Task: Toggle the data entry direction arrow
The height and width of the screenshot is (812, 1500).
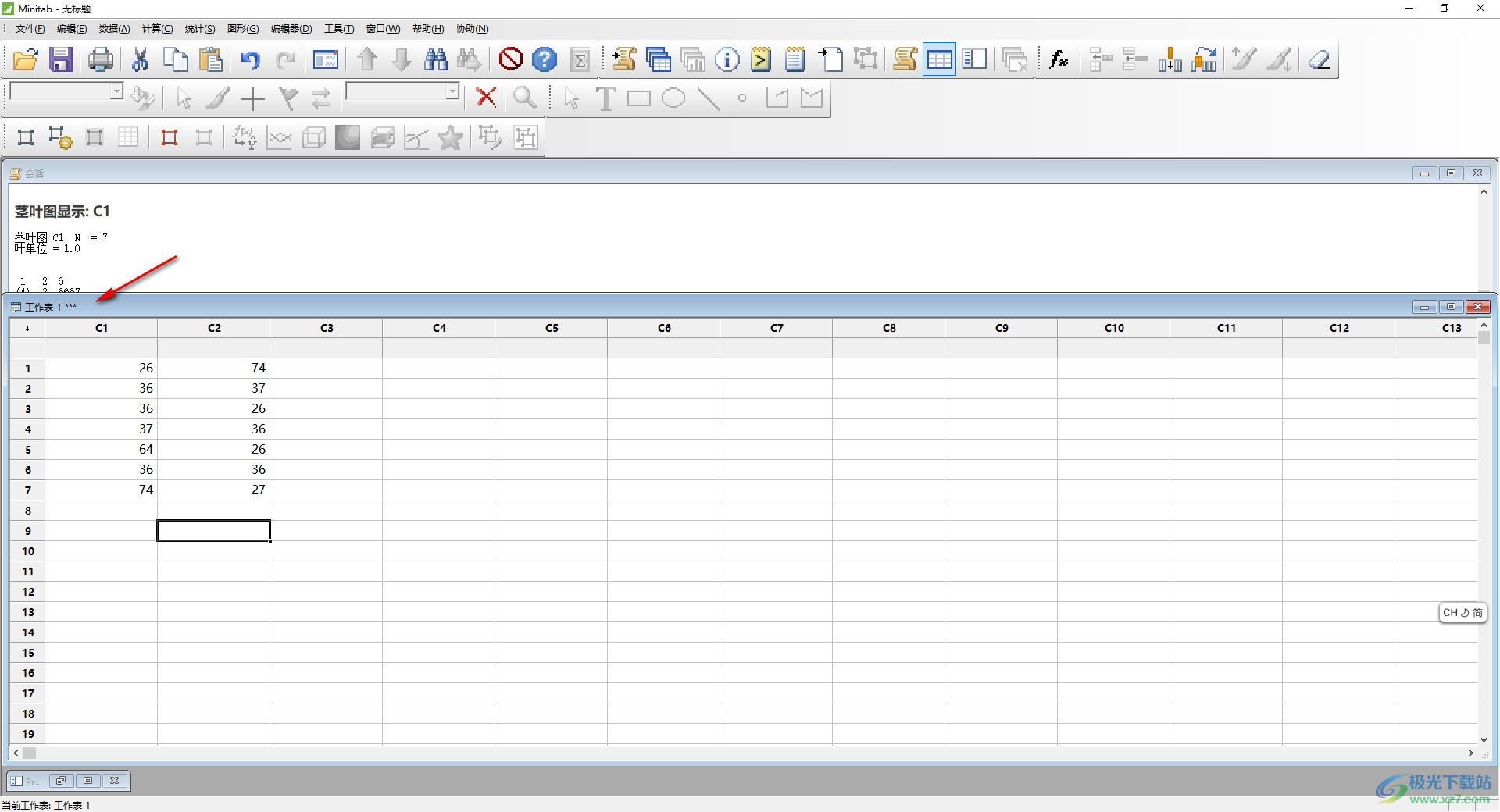Action: [27, 328]
